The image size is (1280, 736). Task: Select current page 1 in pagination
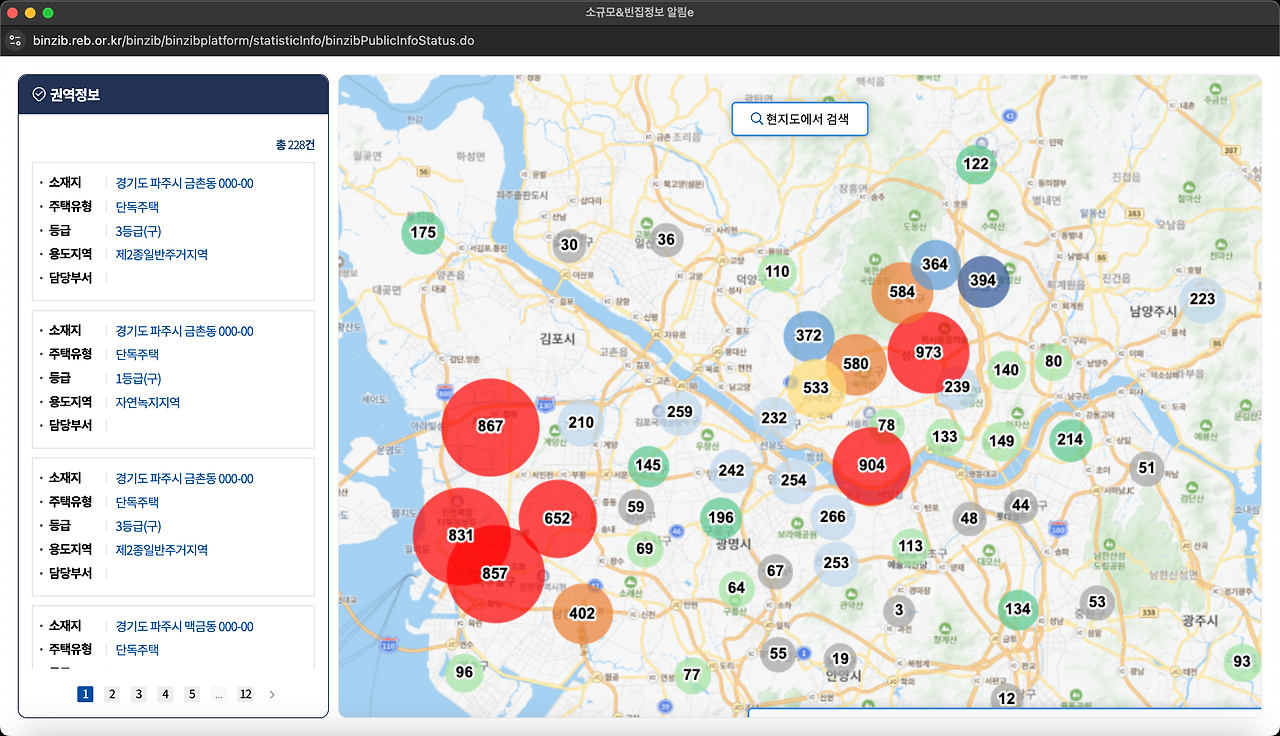pyautogui.click(x=85, y=694)
